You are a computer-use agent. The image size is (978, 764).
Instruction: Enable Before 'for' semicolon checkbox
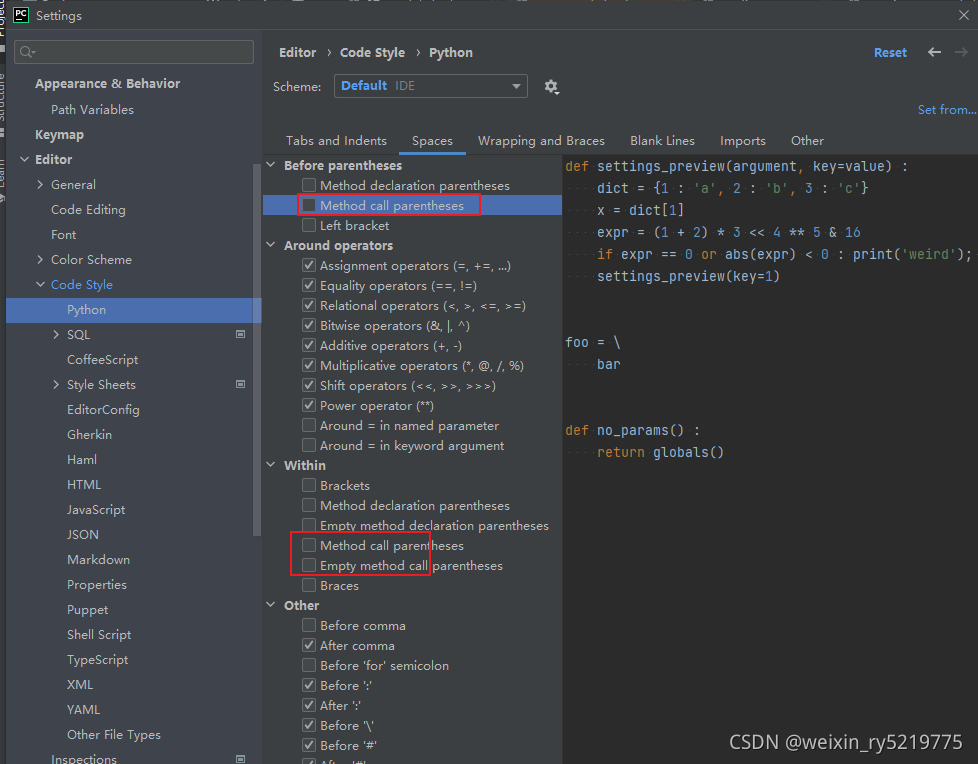[x=309, y=665]
